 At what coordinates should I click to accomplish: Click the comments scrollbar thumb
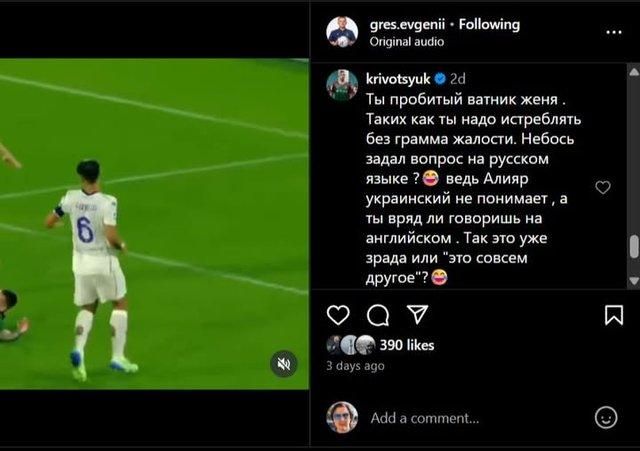634,247
